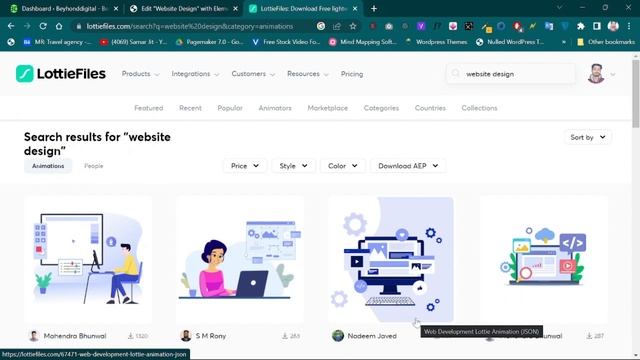Click download icon on S M Rony card
The image size is (640, 360).
coord(284,336)
